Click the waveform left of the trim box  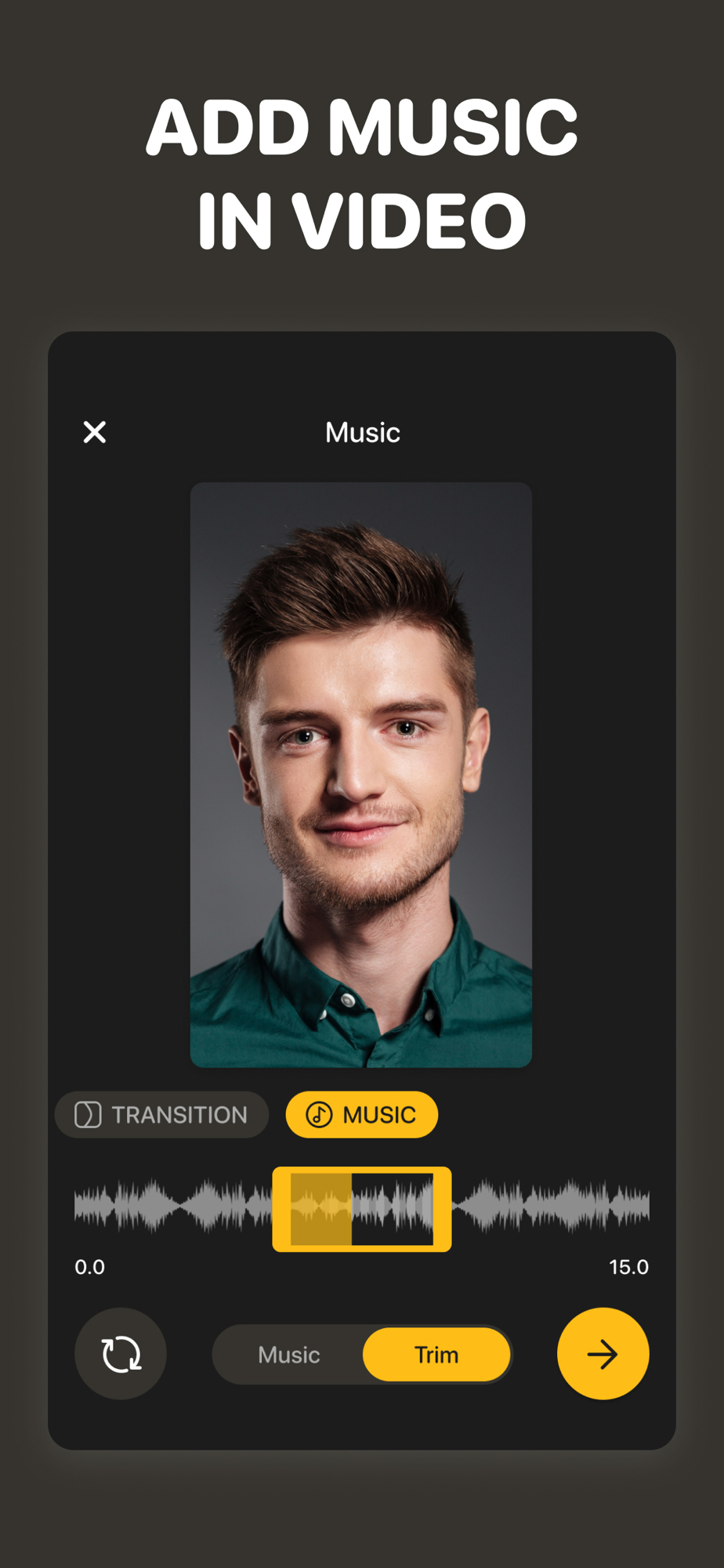coord(173,1206)
